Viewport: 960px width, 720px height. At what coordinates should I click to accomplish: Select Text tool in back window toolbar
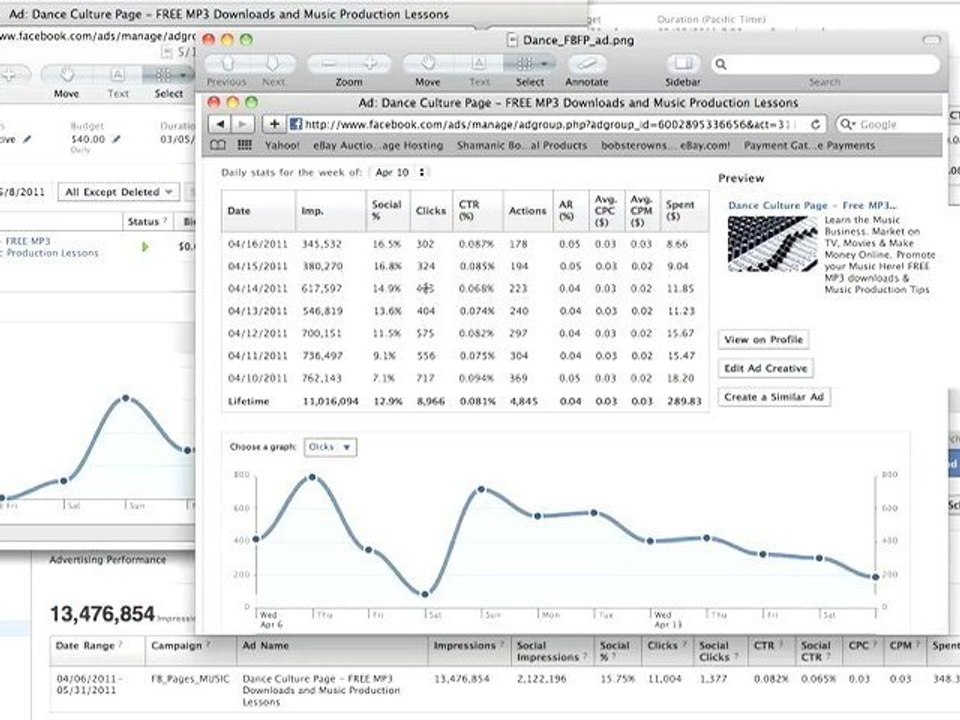tap(118, 76)
